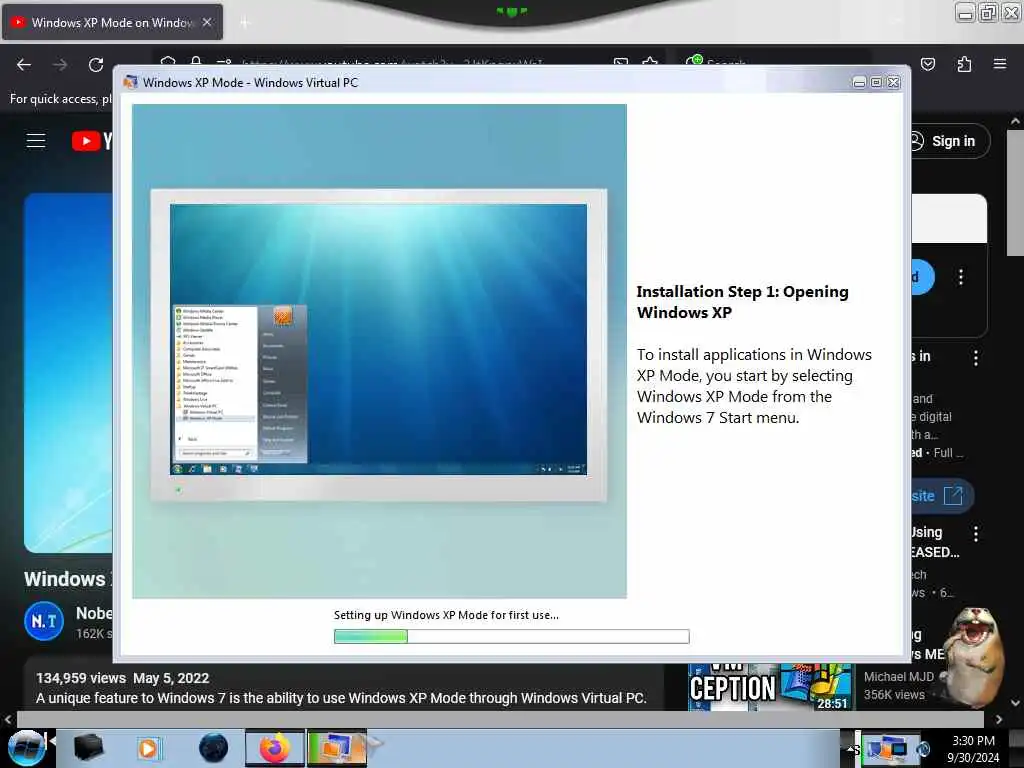Open the taskbar clock showing 3:30 PM
Image resolution: width=1024 pixels, height=768 pixels.
[x=973, y=749]
